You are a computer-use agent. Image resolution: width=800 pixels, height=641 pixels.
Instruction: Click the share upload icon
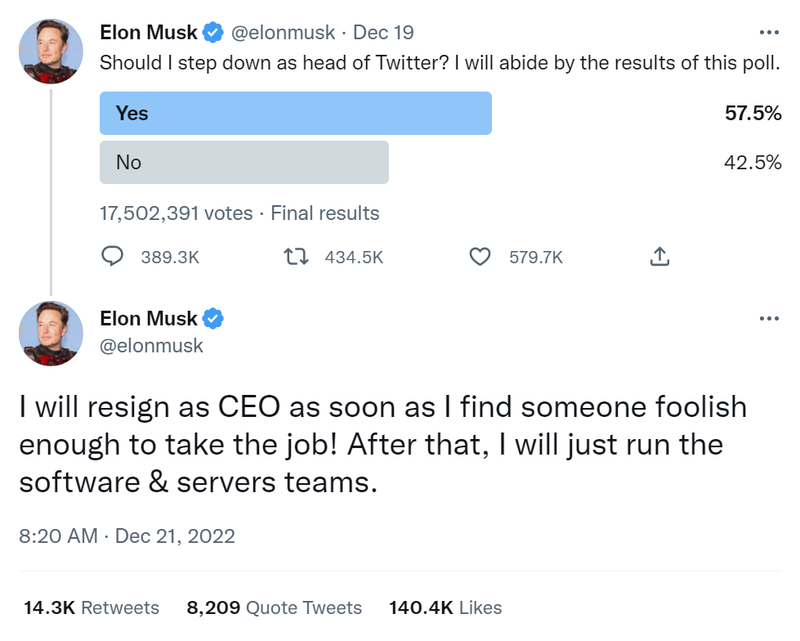coord(659,257)
